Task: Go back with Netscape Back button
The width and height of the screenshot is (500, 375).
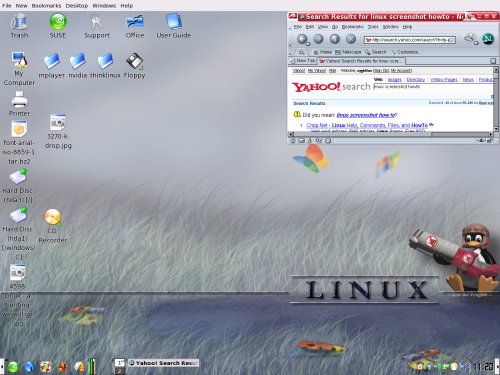Action: coord(302,39)
